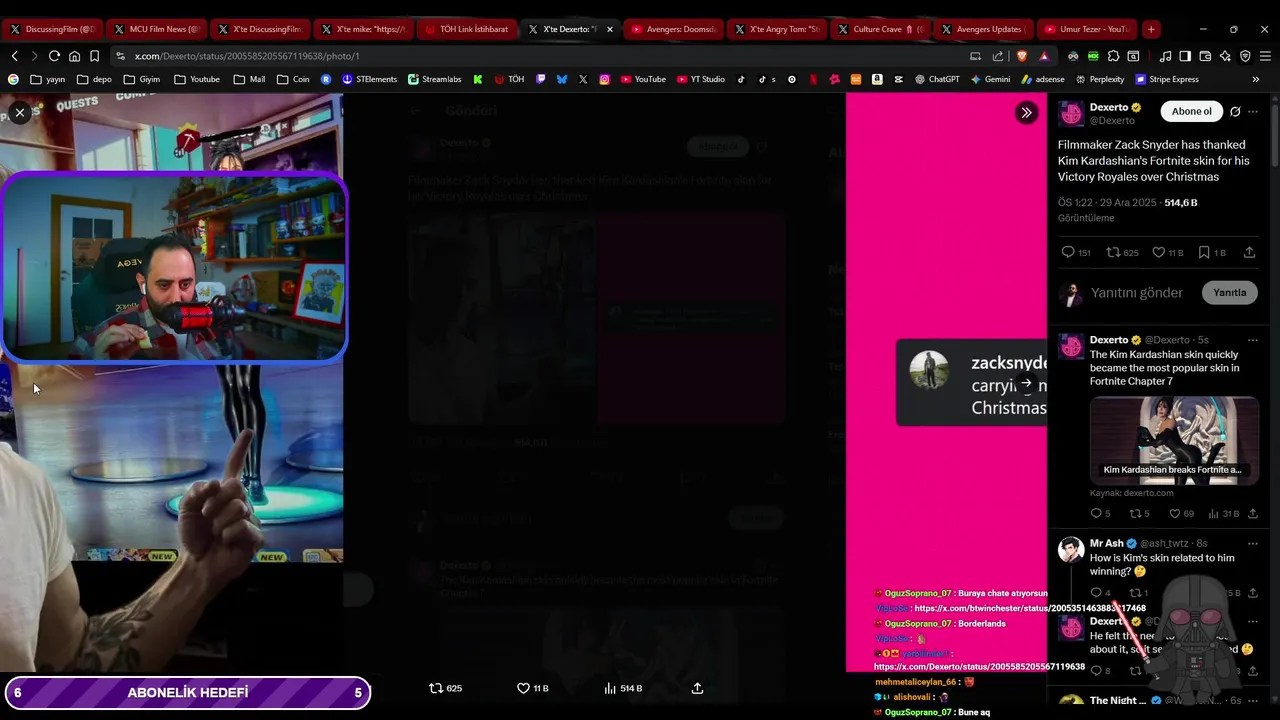Submit reply with Yanıtla button
The width and height of the screenshot is (1280, 720).
click(x=1229, y=293)
